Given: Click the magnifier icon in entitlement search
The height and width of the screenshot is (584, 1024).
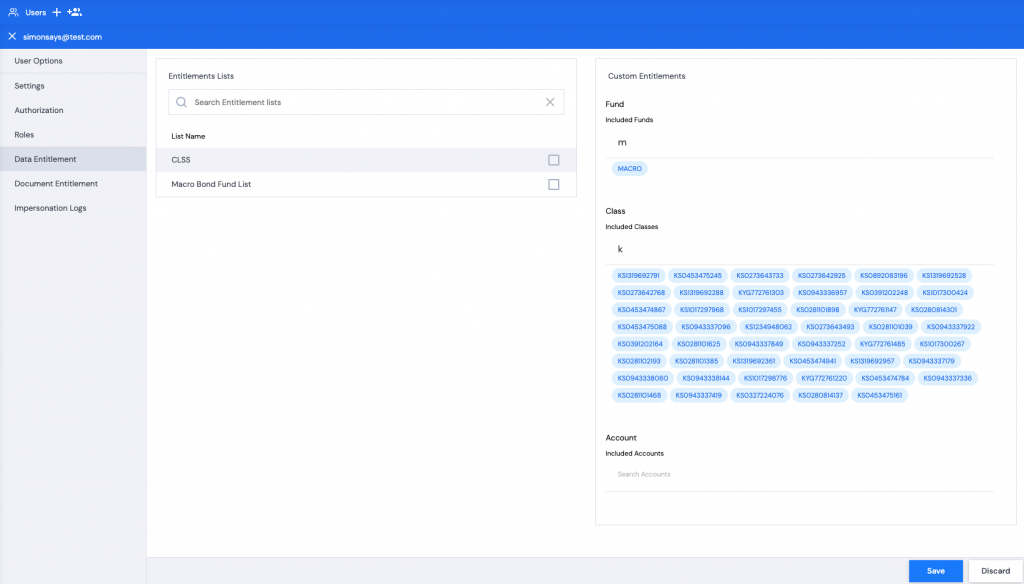Looking at the screenshot, I should [181, 102].
